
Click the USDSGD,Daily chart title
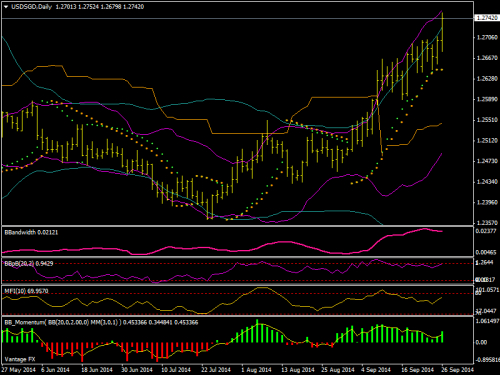(x=31, y=7)
